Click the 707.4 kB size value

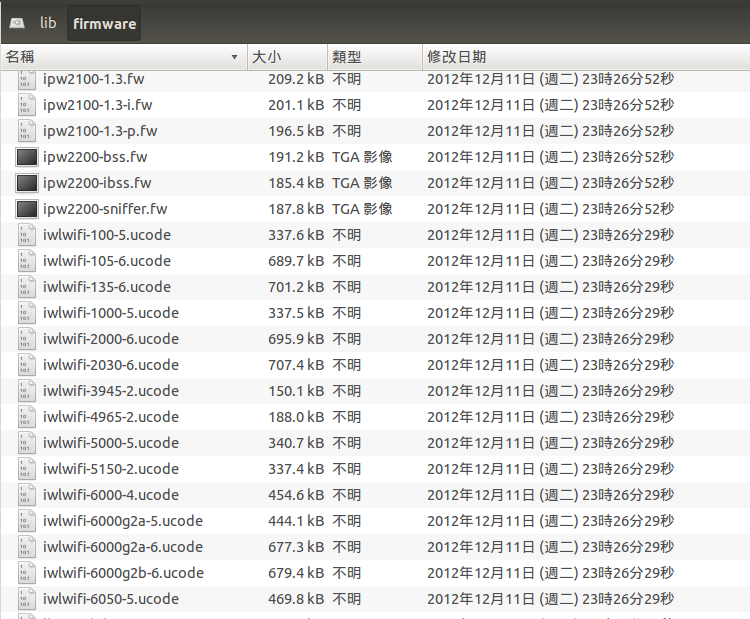[296, 365]
